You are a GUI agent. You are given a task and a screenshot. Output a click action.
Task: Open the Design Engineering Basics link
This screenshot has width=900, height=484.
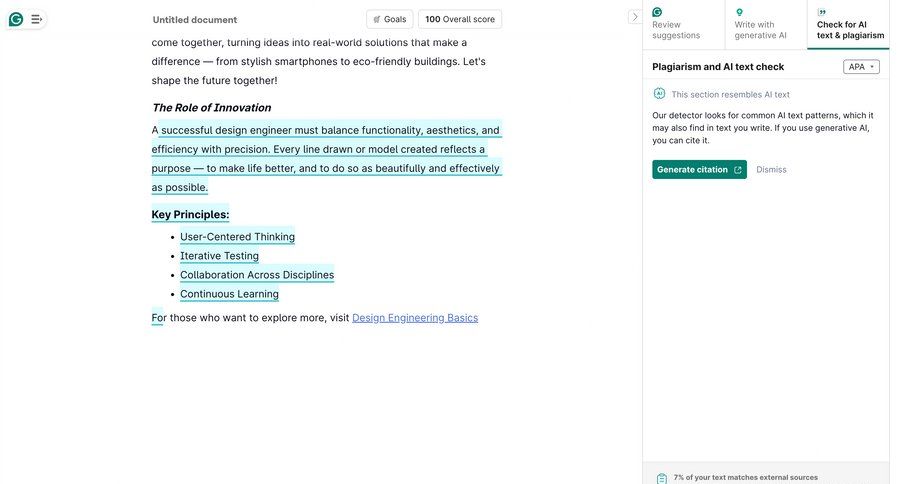click(415, 317)
